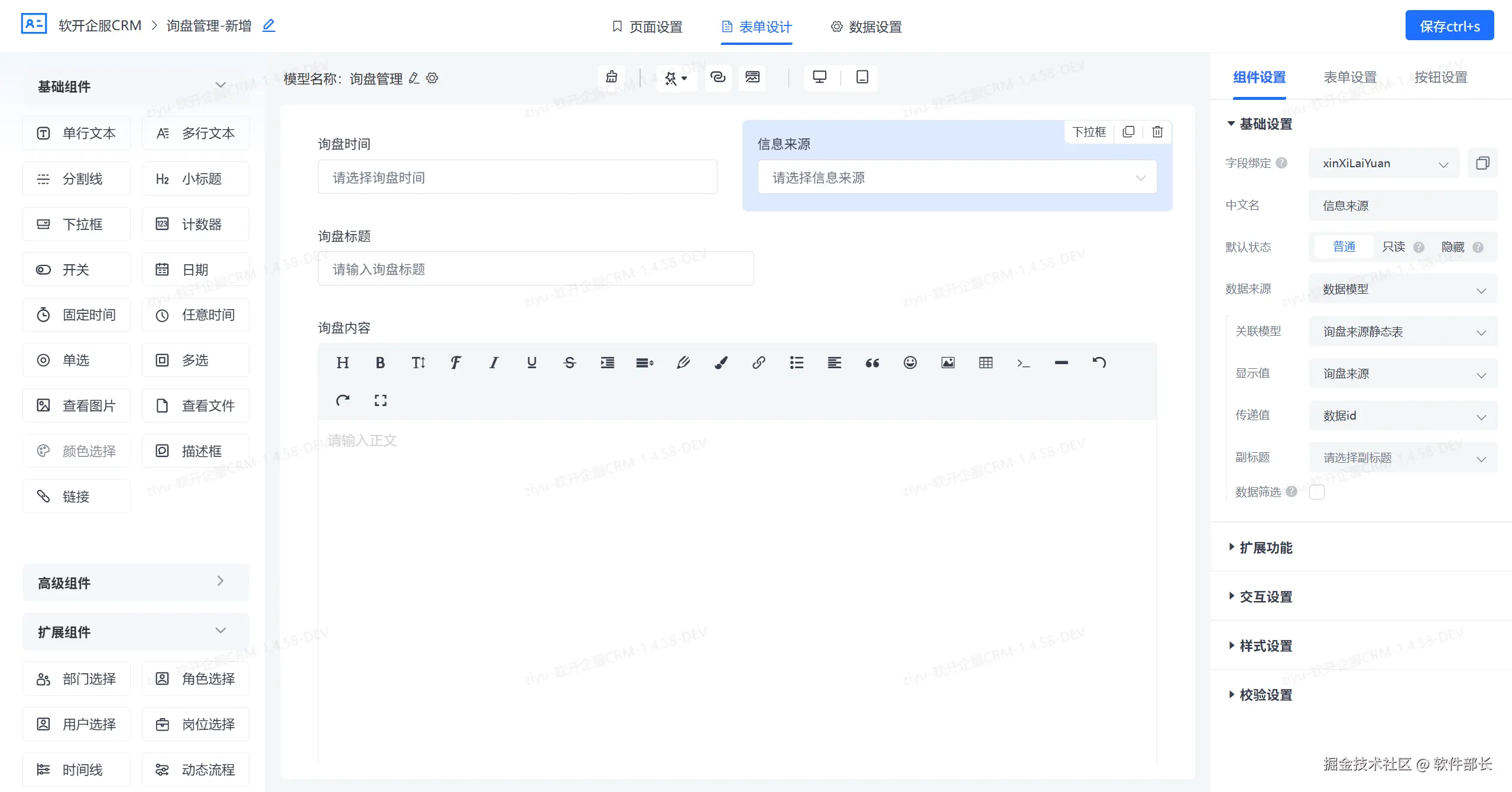Open the 字段绑定 xinXiLaiYuan dropdown
The height and width of the screenshot is (792, 1512).
pos(1384,164)
